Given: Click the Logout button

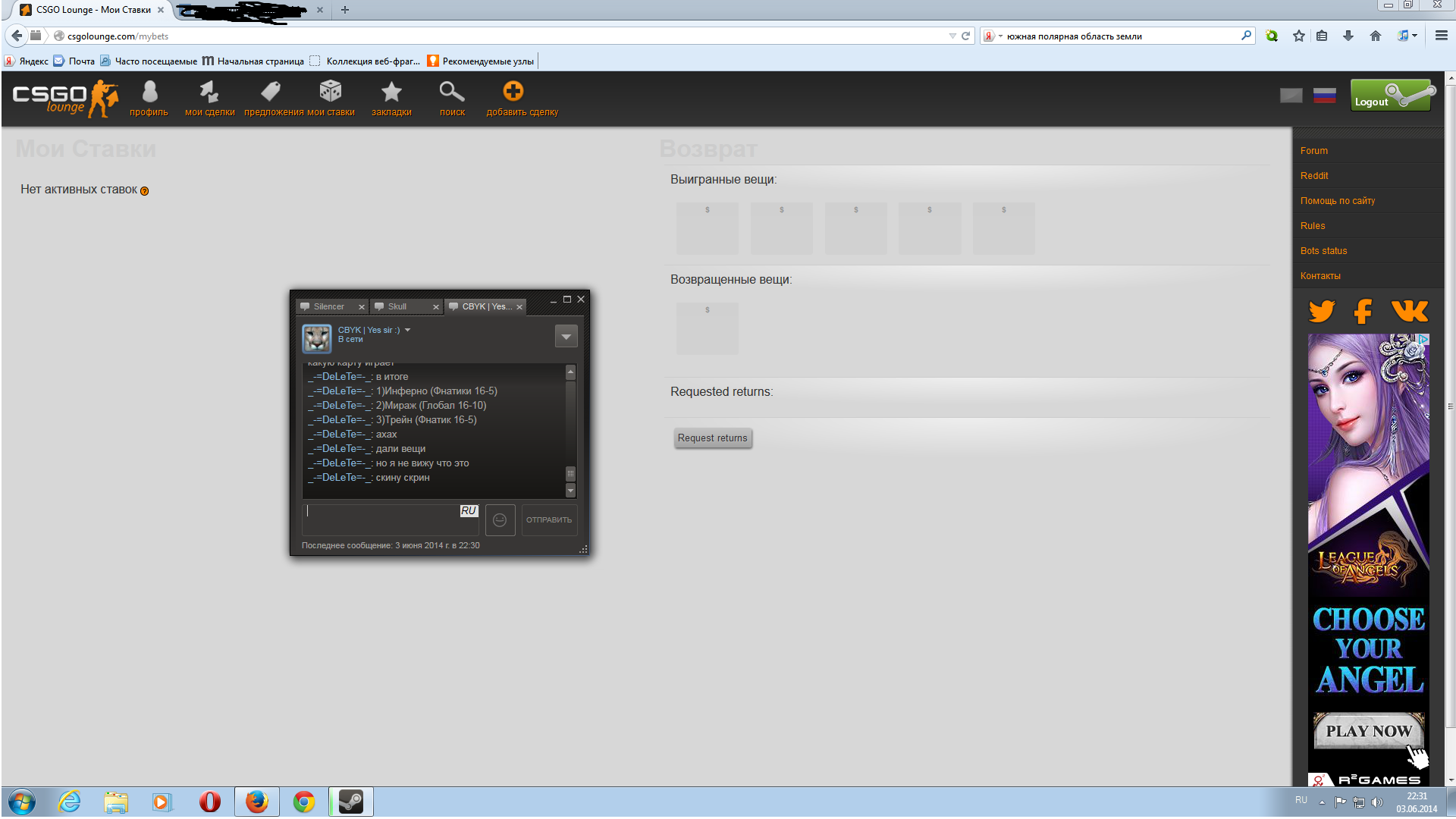Looking at the screenshot, I should 1392,96.
